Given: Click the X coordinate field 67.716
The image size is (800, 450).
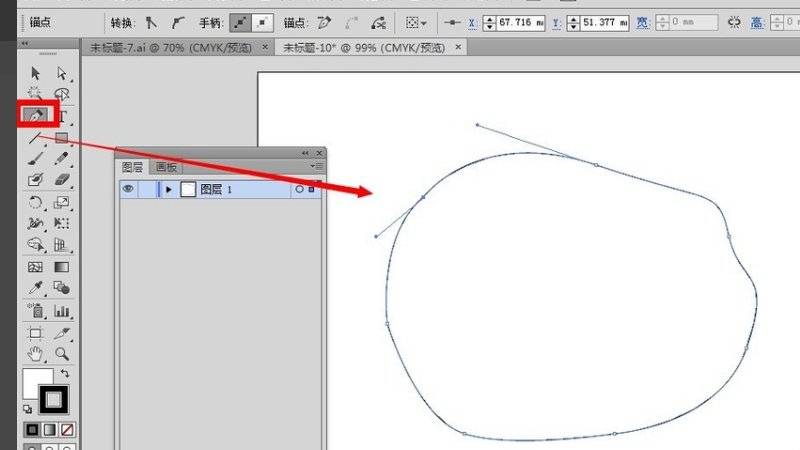Looking at the screenshot, I should pos(520,22).
